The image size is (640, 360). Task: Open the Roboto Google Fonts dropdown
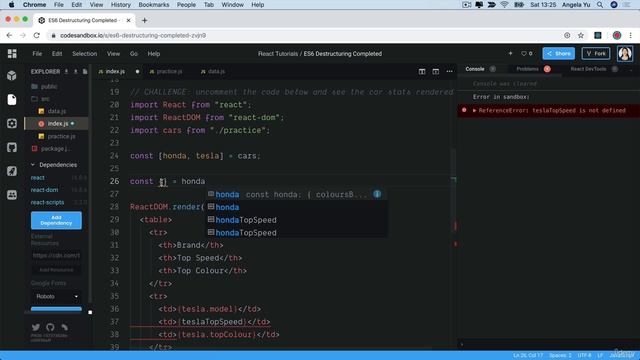tap(56, 296)
